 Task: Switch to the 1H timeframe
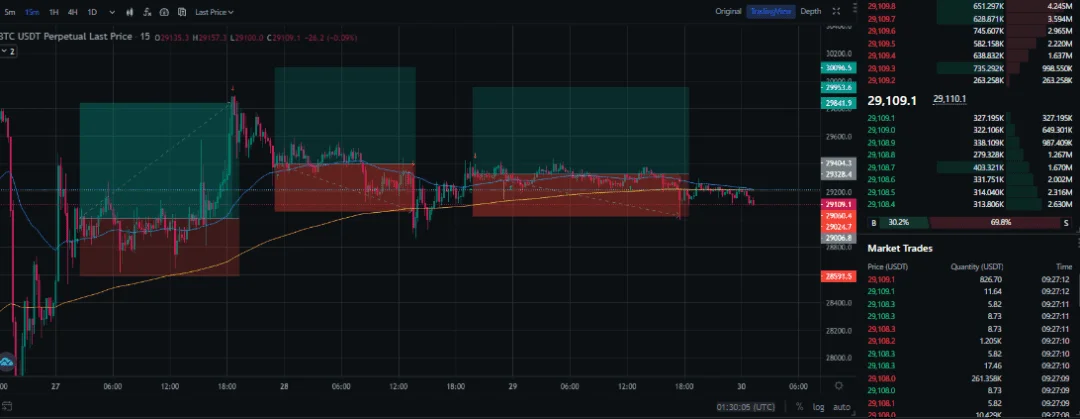(x=54, y=12)
